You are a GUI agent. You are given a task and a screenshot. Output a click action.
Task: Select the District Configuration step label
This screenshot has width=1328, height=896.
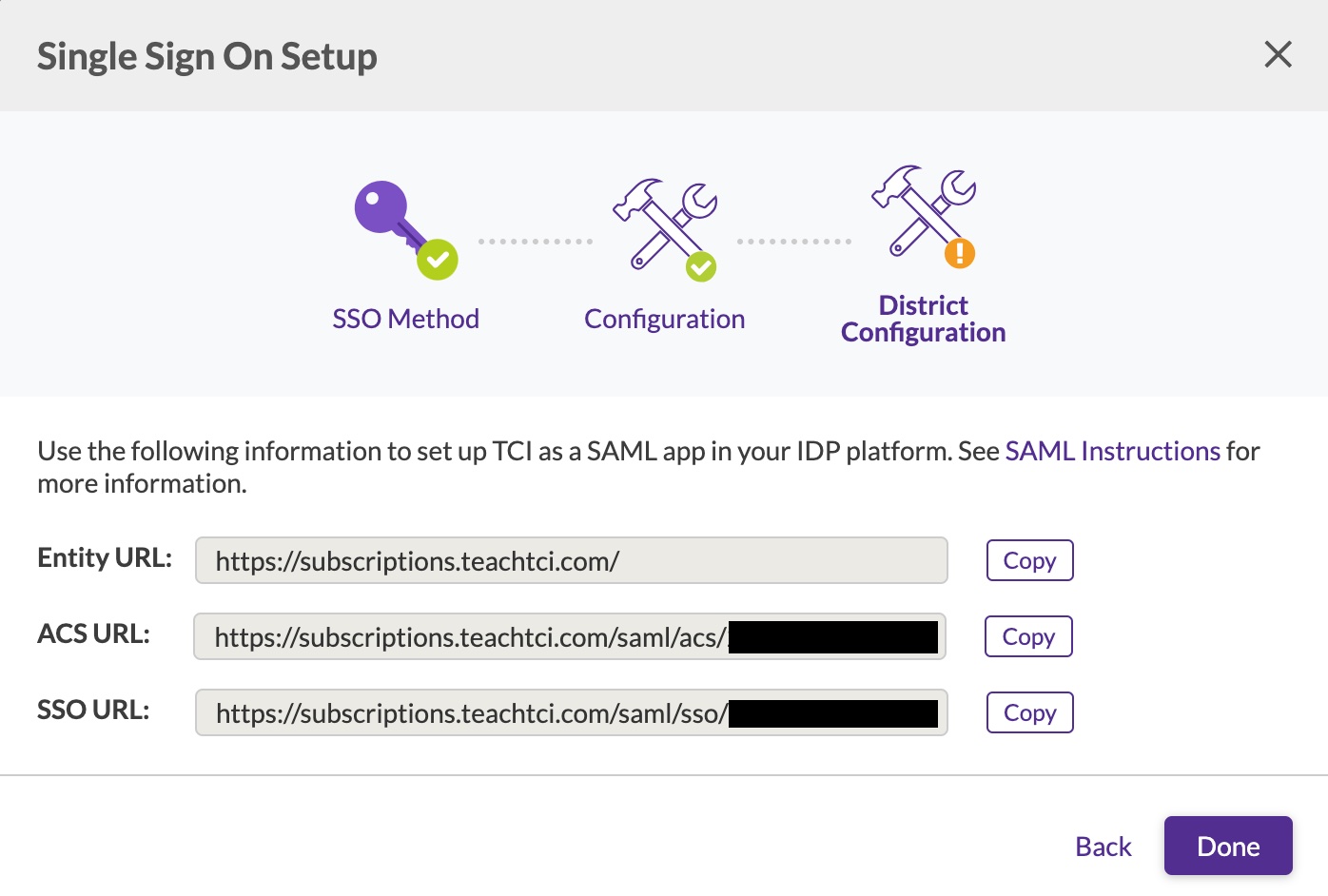coord(921,318)
